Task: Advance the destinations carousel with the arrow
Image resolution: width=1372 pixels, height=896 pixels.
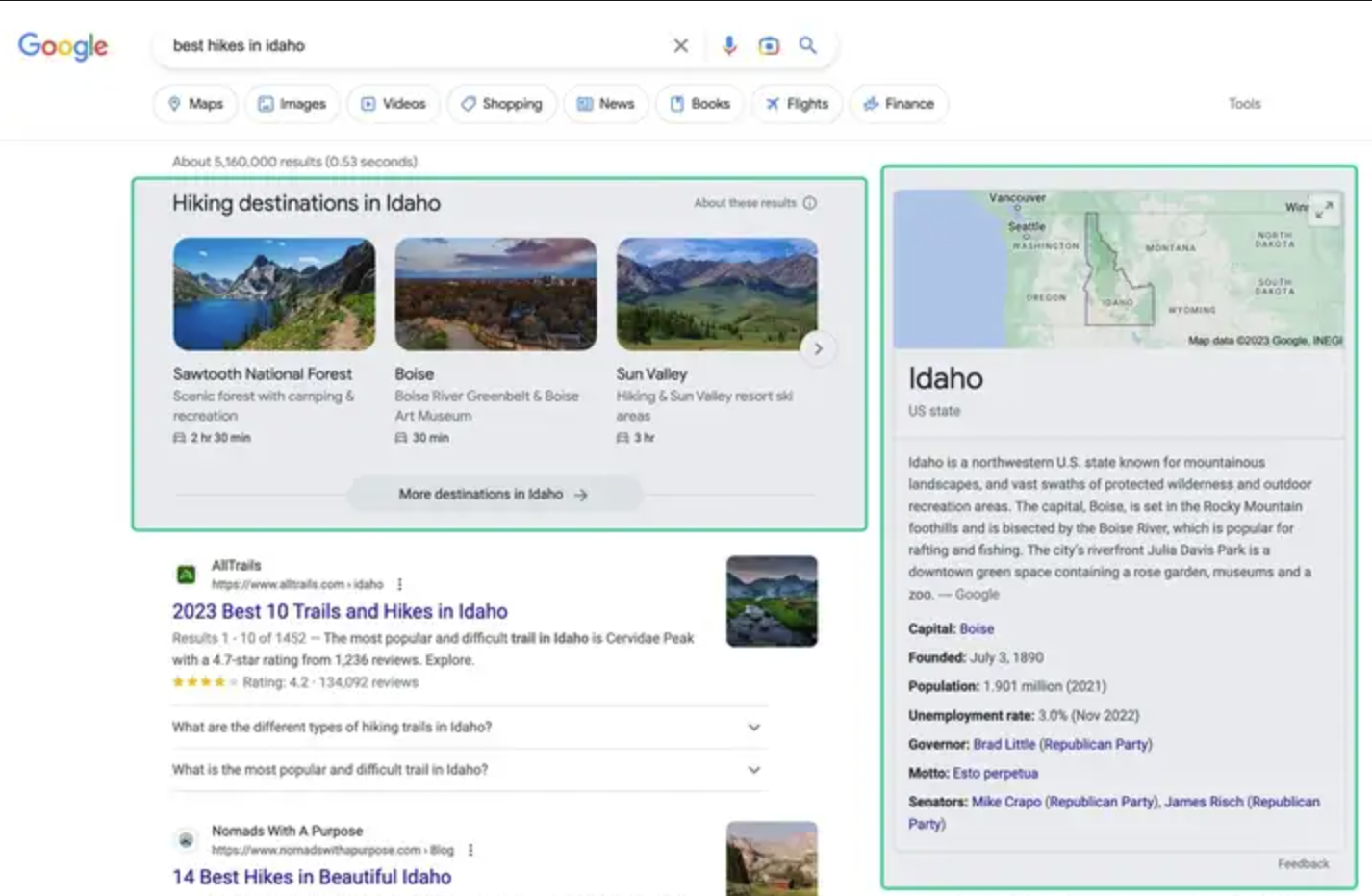Action: click(x=818, y=348)
